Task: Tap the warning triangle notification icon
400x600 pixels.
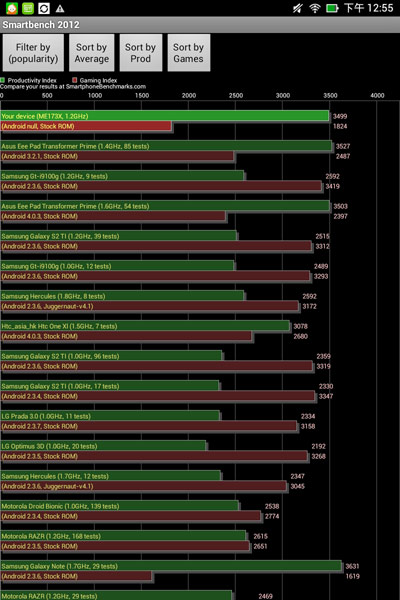Action: point(60,8)
